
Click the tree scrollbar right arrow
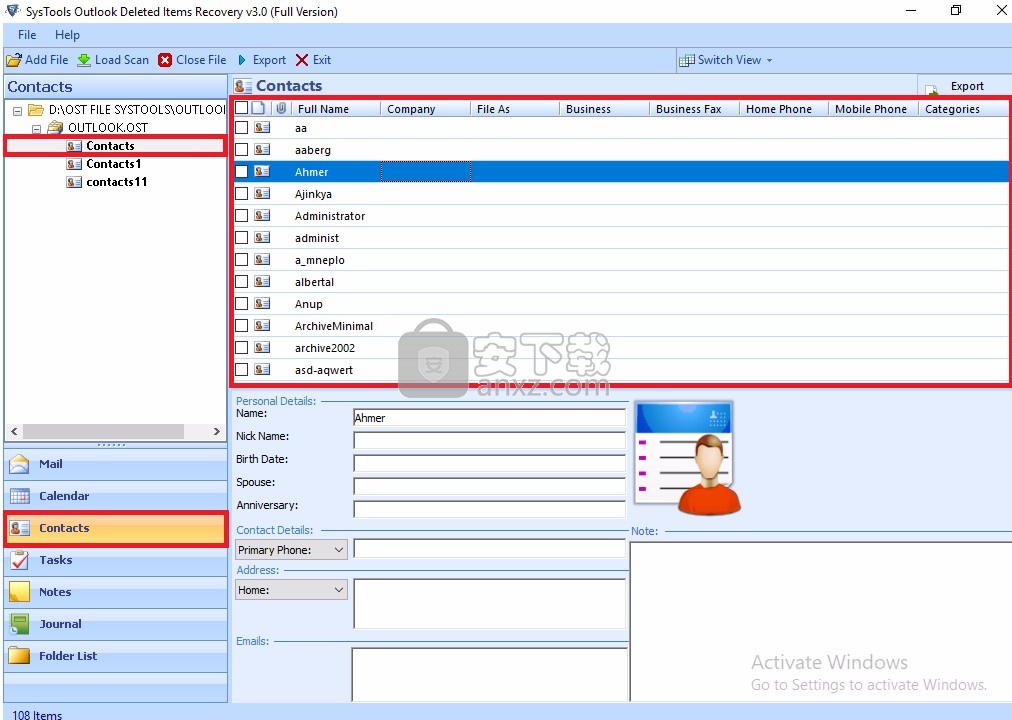(x=217, y=431)
